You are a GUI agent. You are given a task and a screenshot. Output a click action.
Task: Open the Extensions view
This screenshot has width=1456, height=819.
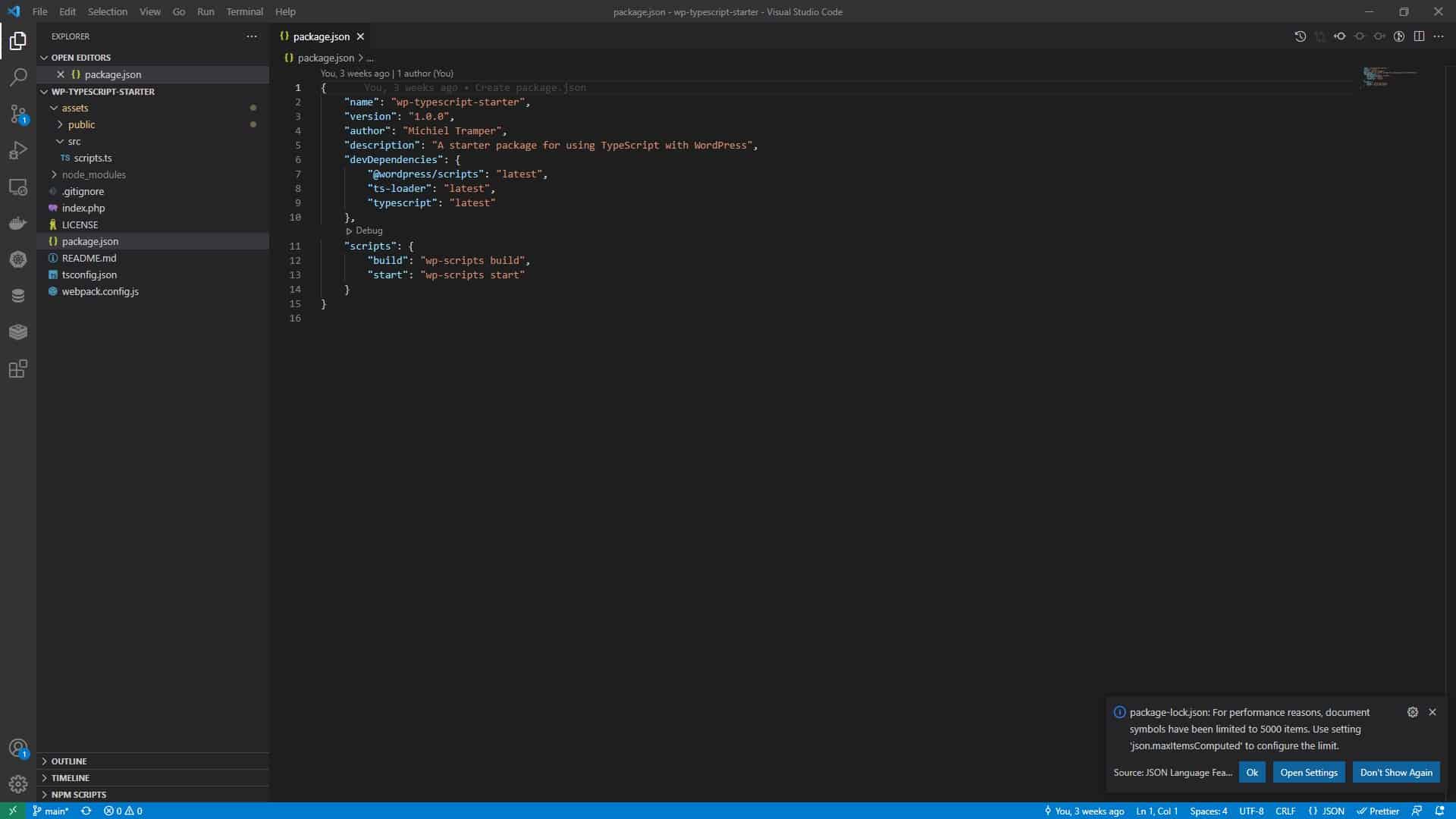tap(17, 370)
